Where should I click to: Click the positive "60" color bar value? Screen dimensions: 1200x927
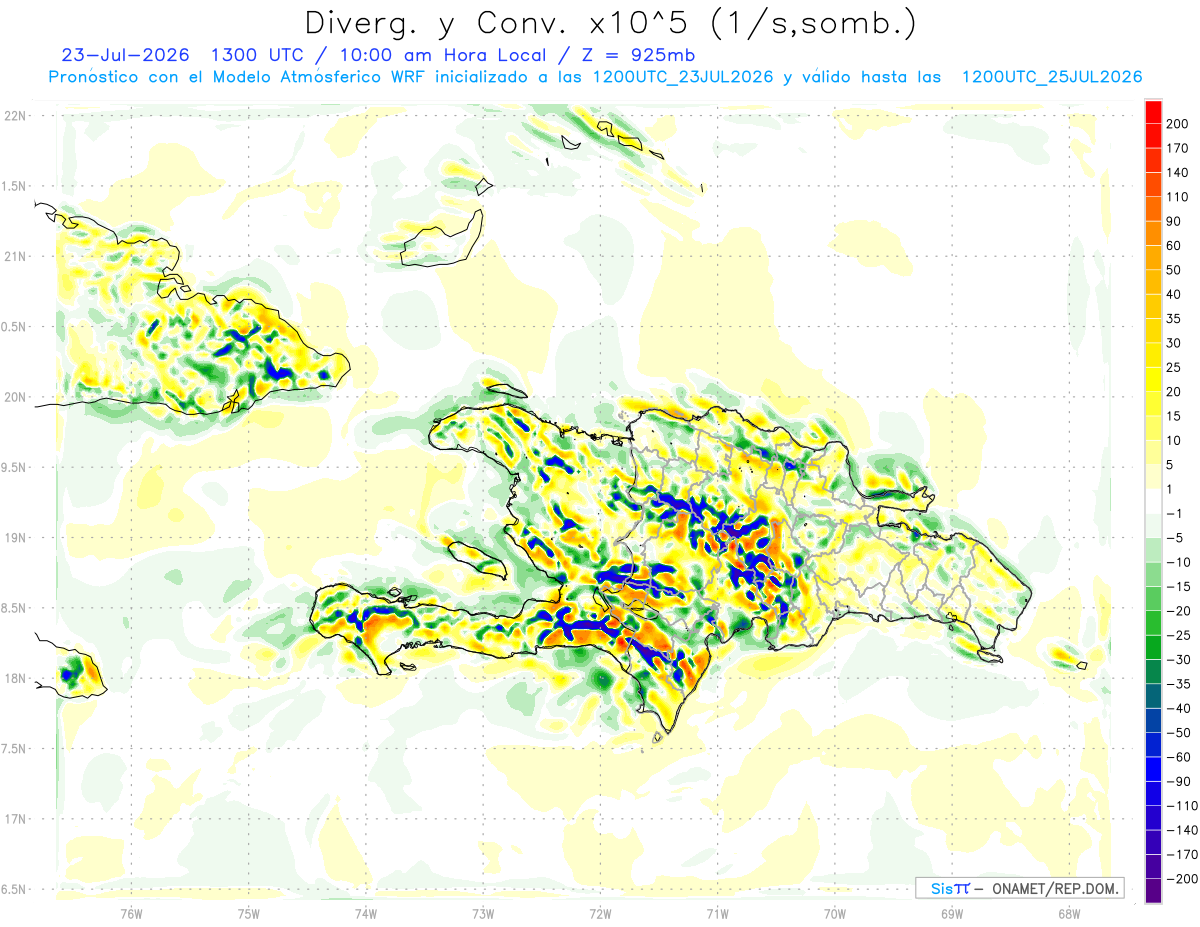1175,246
